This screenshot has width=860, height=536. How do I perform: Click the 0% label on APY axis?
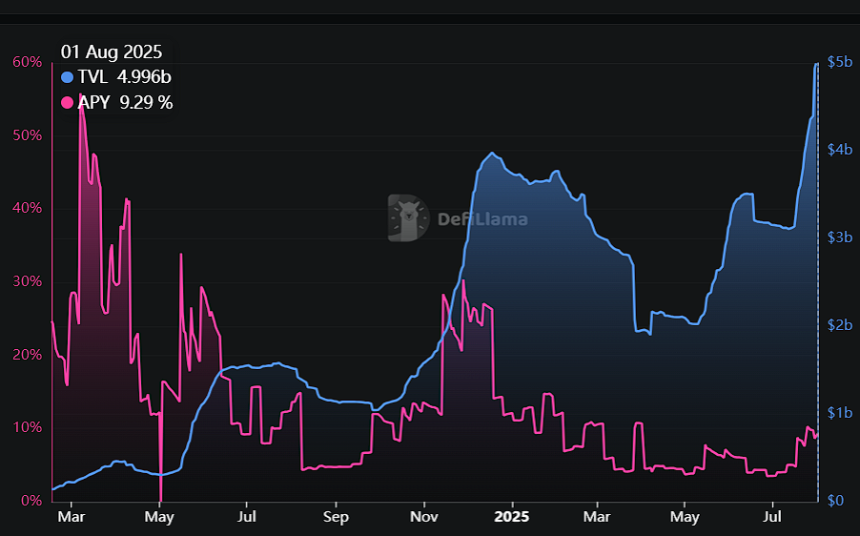pyautogui.click(x=31, y=500)
